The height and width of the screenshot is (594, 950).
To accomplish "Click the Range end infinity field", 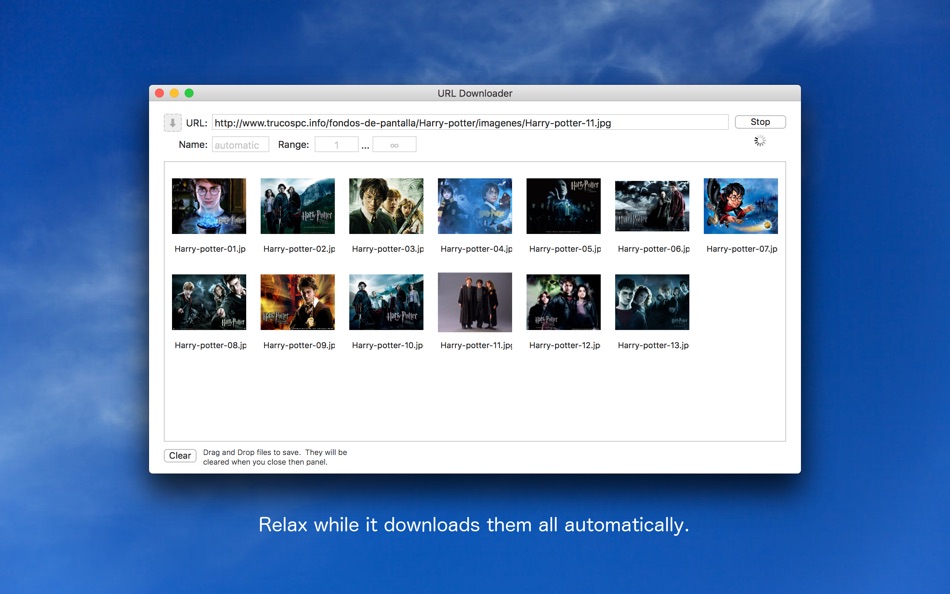I will 394,145.
